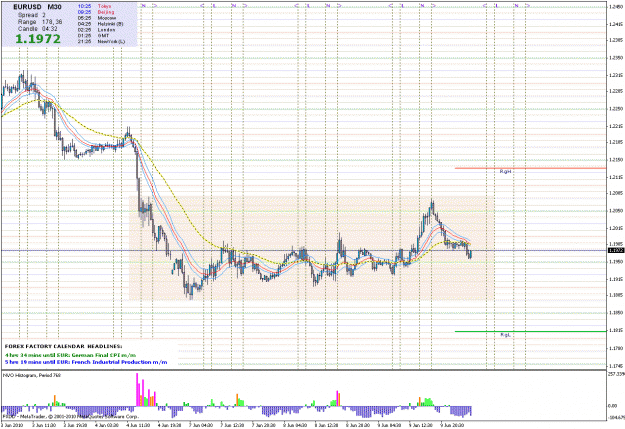The image size is (625, 429).
Task: Click the 4 Jun 11:30 time label
Action: pyautogui.click(x=139, y=425)
